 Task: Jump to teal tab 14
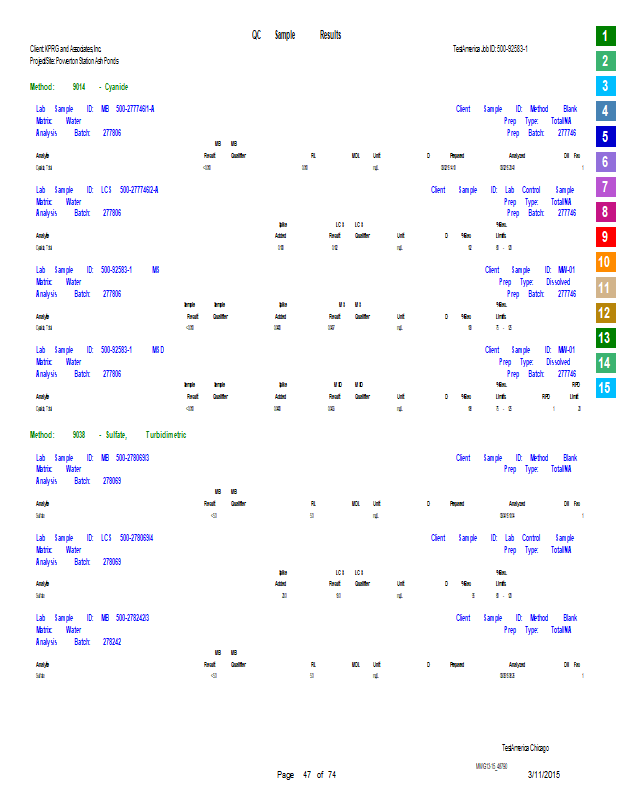pos(604,363)
